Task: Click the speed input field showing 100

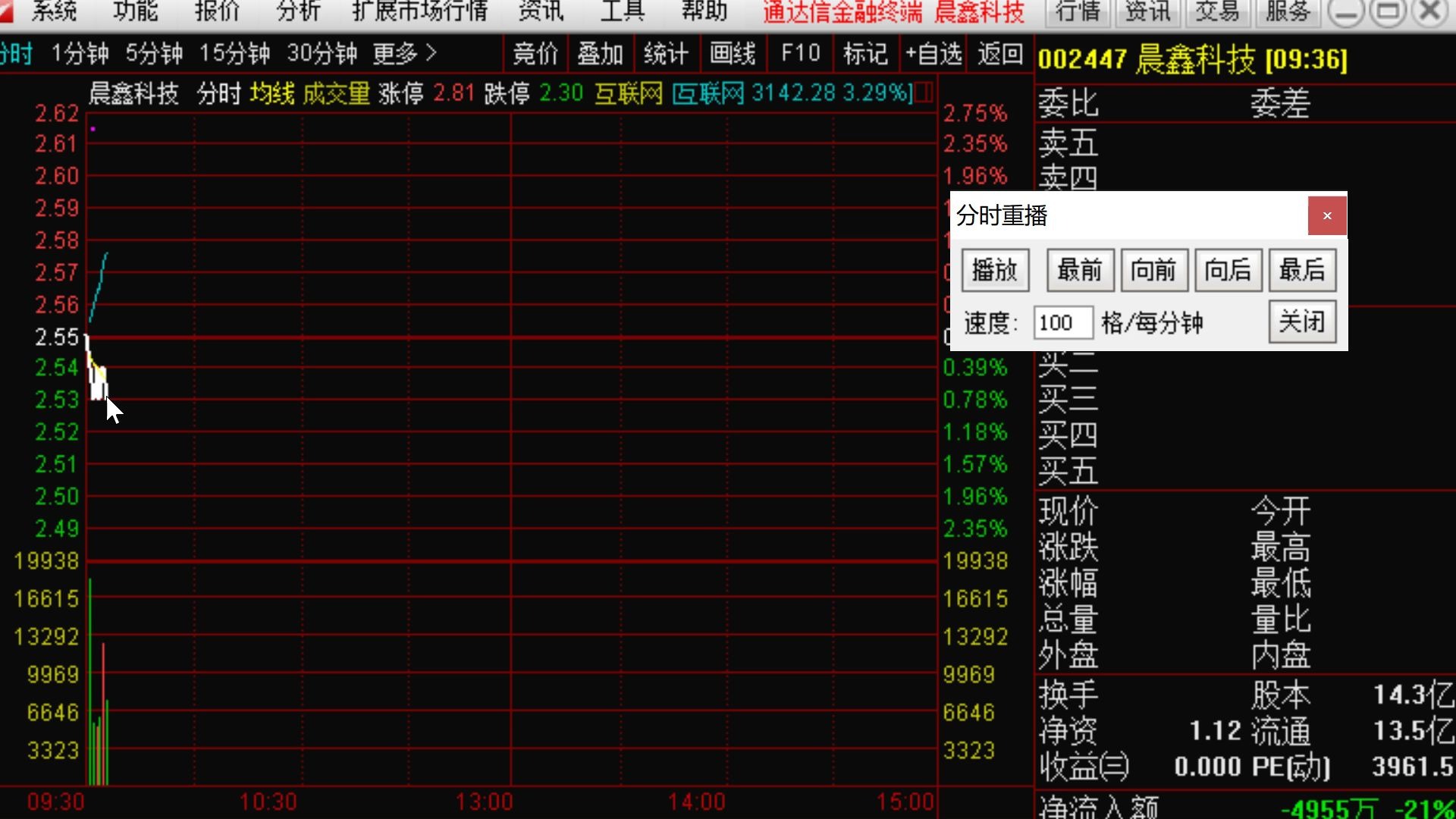Action: pos(1062,323)
